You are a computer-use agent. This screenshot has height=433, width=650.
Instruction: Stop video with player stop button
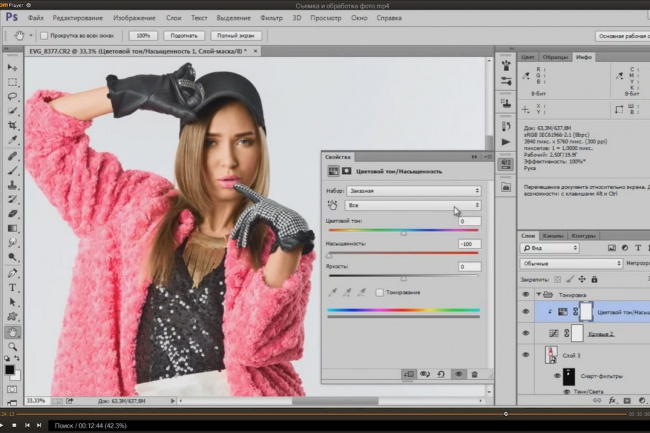pos(14,425)
